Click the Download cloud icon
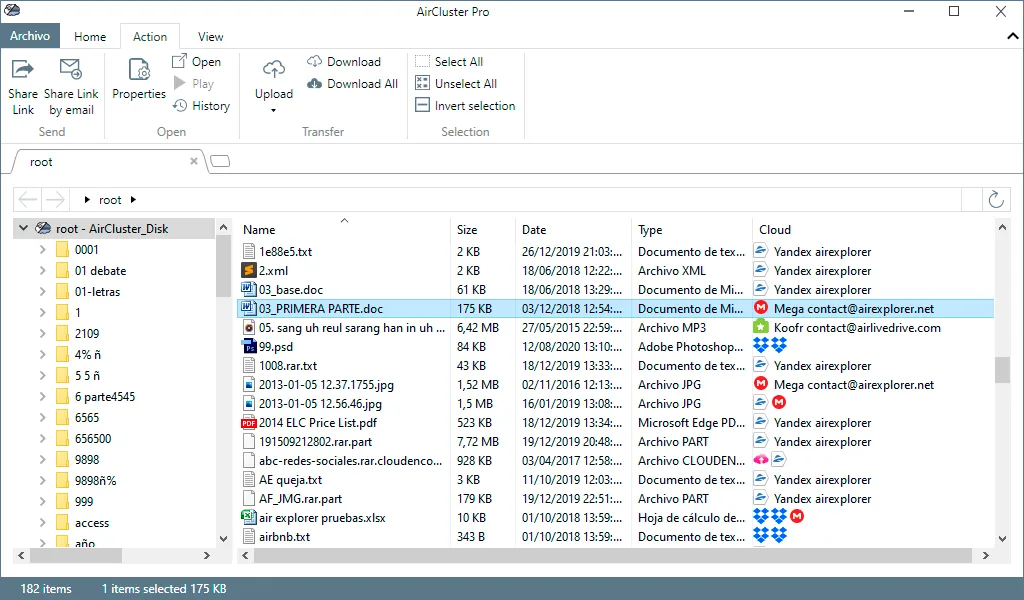 tap(315, 61)
